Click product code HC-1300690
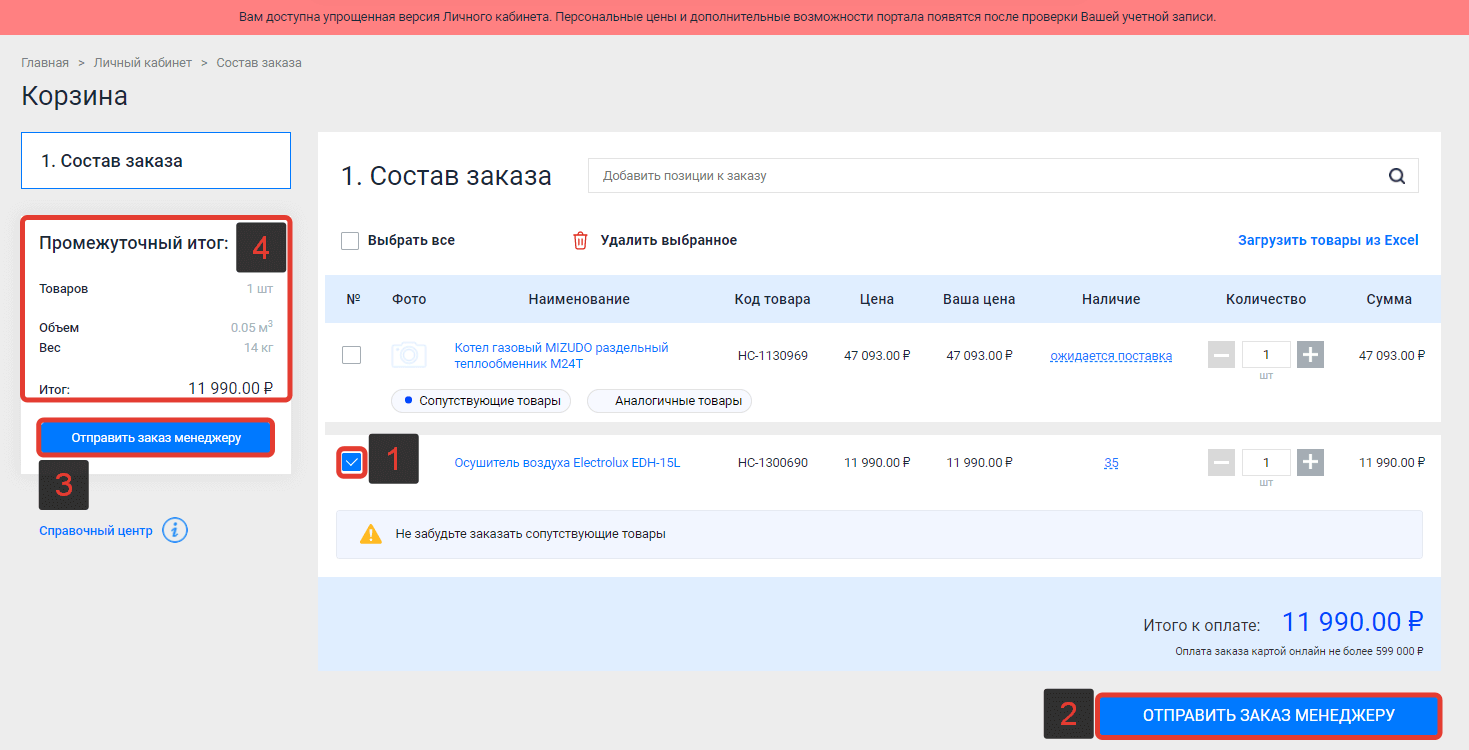 (772, 463)
